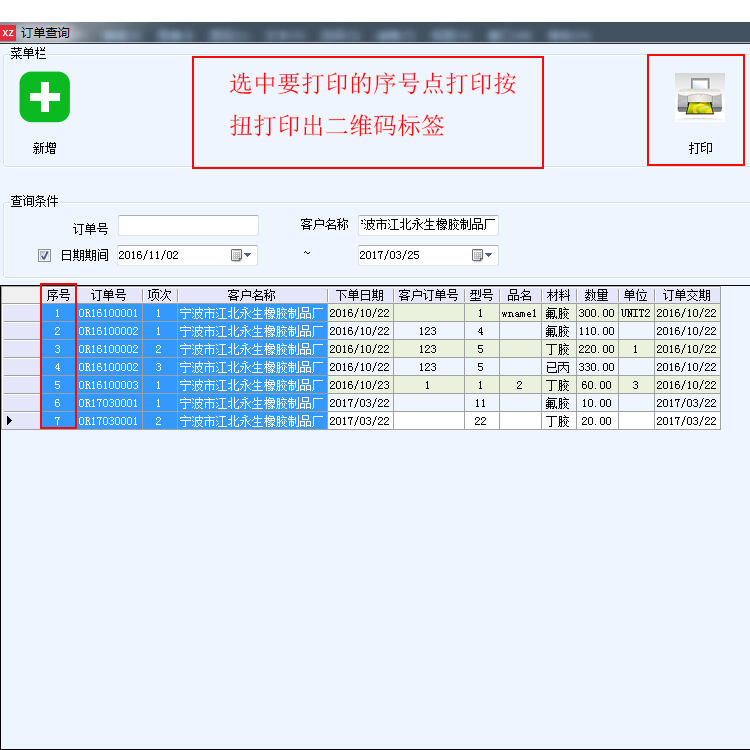Click the XZ app icon in title bar

(x=8, y=33)
